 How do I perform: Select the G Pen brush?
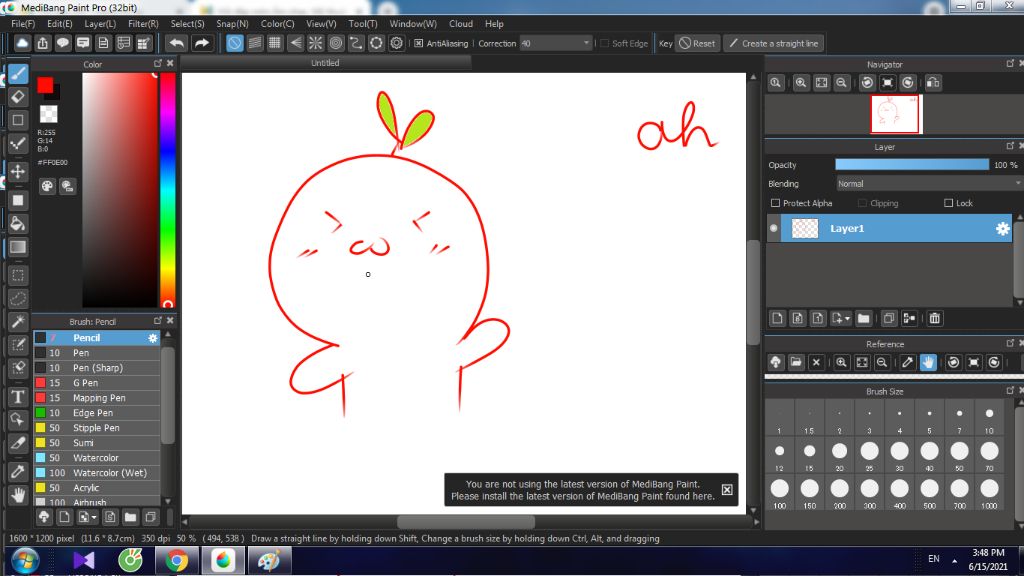coord(97,383)
